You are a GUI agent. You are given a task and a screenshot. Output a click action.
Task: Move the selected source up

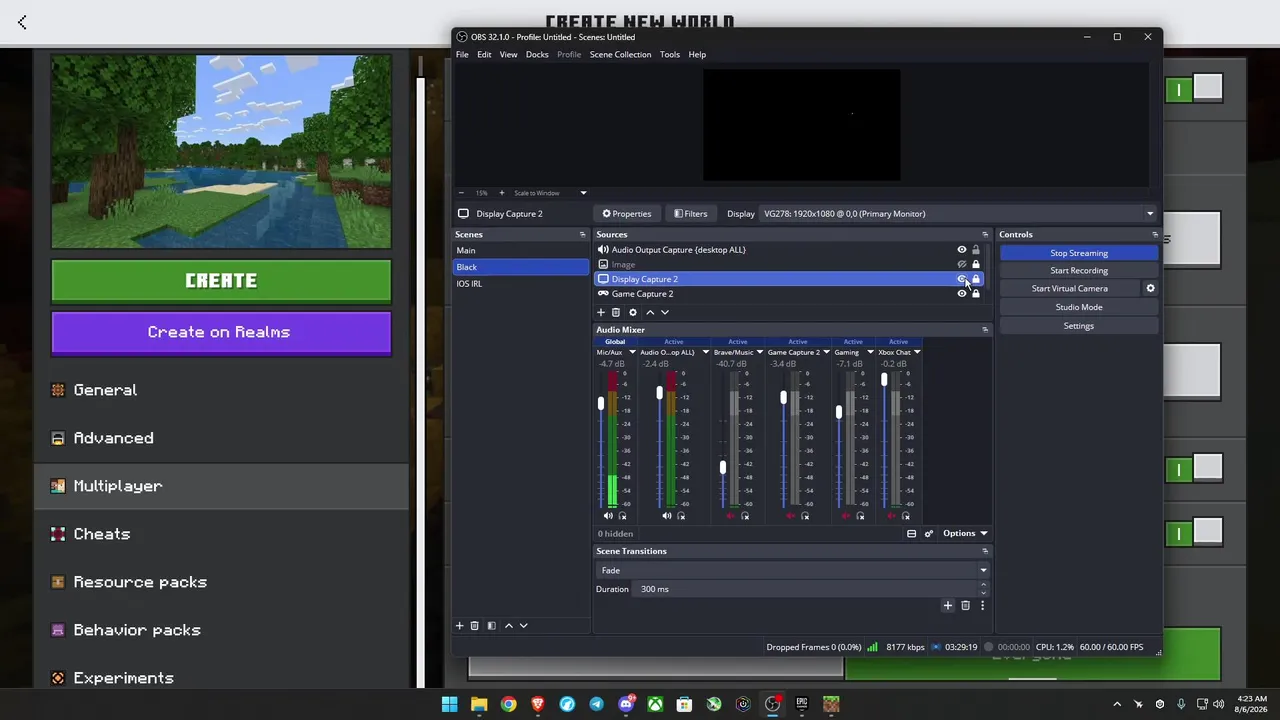point(650,312)
